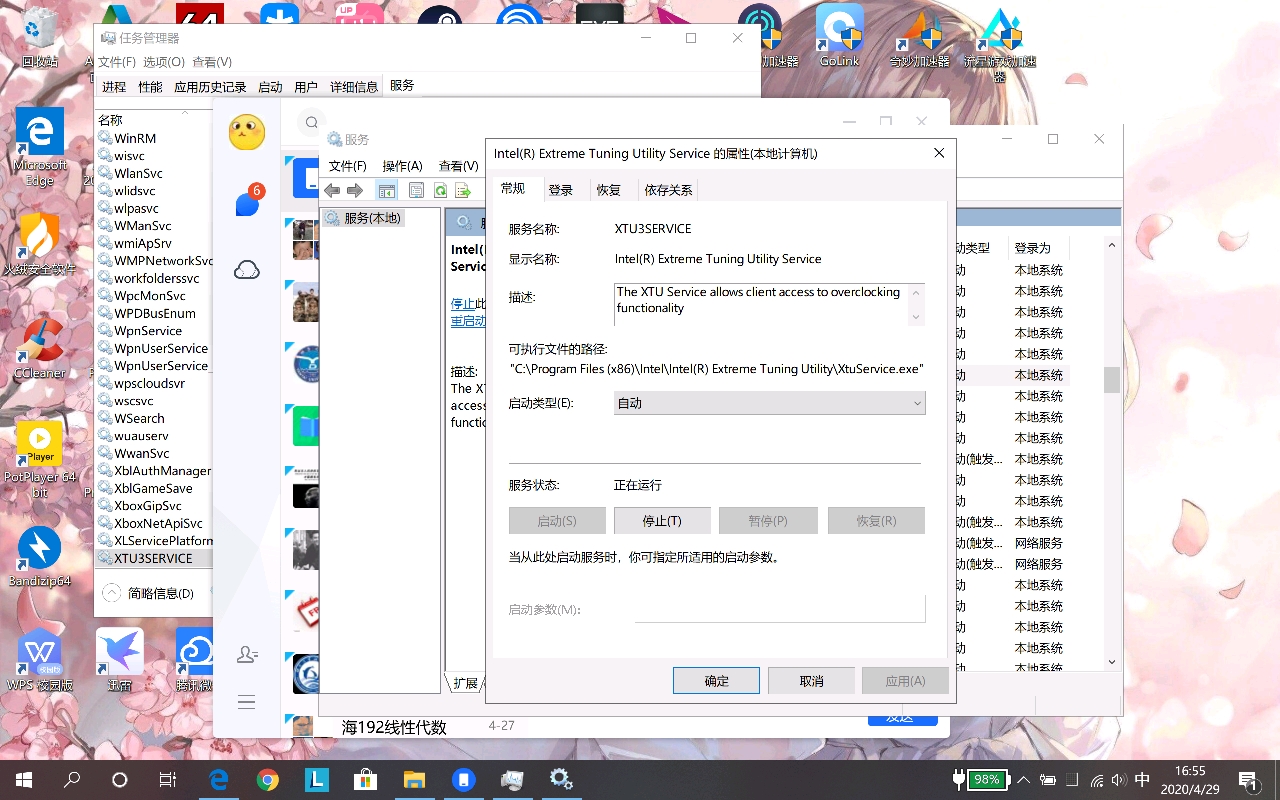
Task: Switch to the 恢复 tab in properties
Action: (609, 190)
